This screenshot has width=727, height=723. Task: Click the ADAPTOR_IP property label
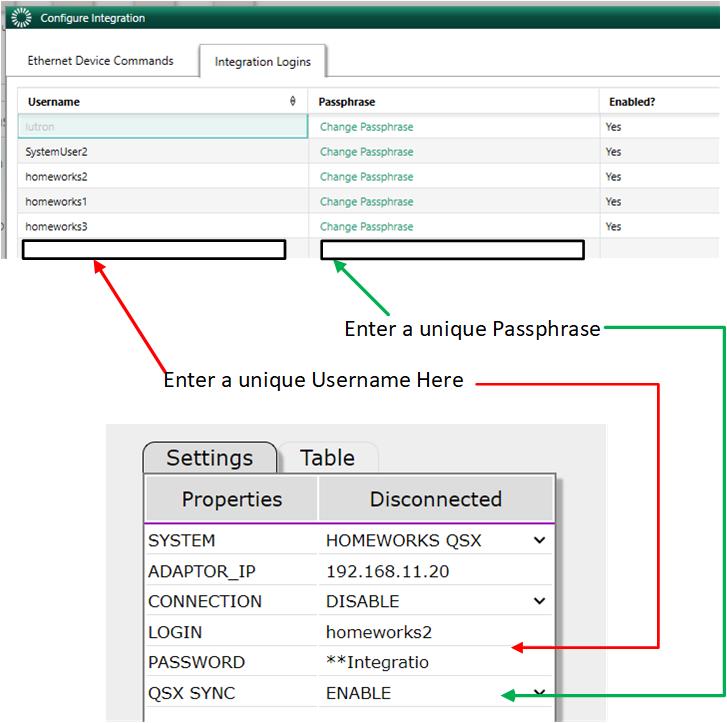[x=202, y=571]
